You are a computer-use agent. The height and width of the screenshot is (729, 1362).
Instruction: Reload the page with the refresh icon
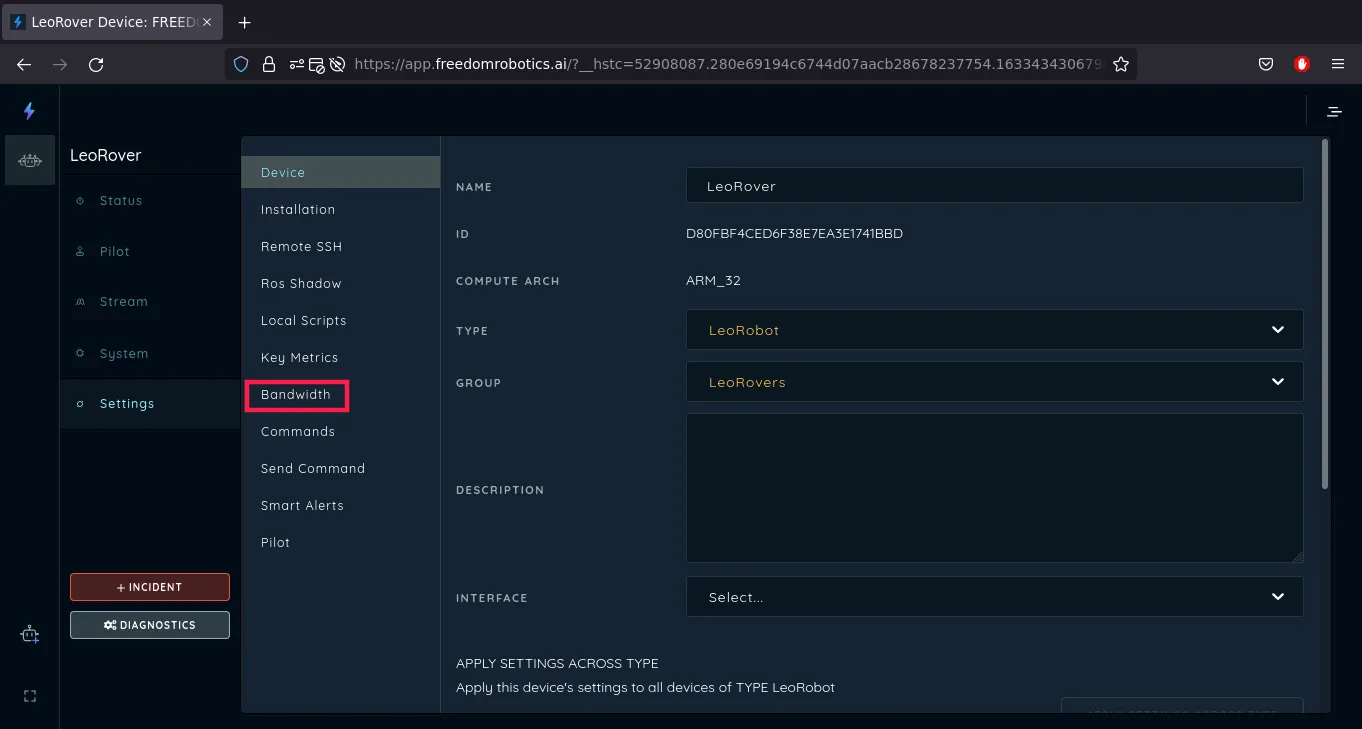pos(96,64)
